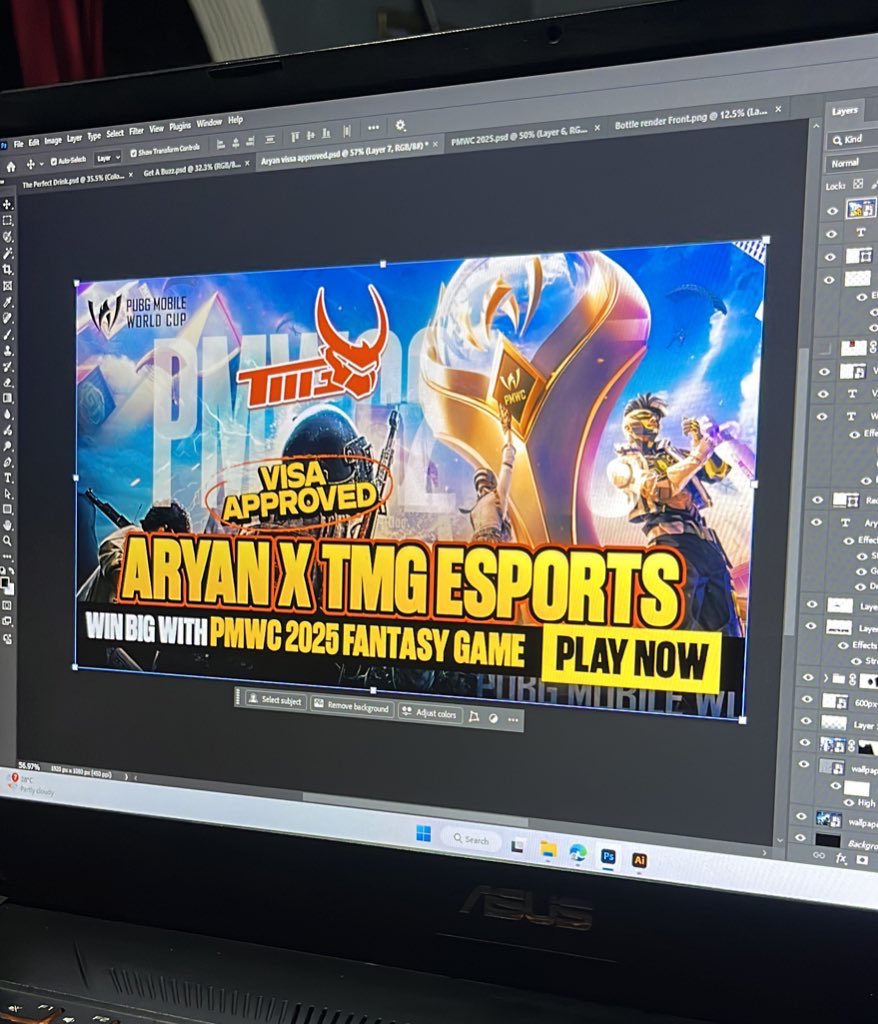Hide the Background layer

(800, 837)
